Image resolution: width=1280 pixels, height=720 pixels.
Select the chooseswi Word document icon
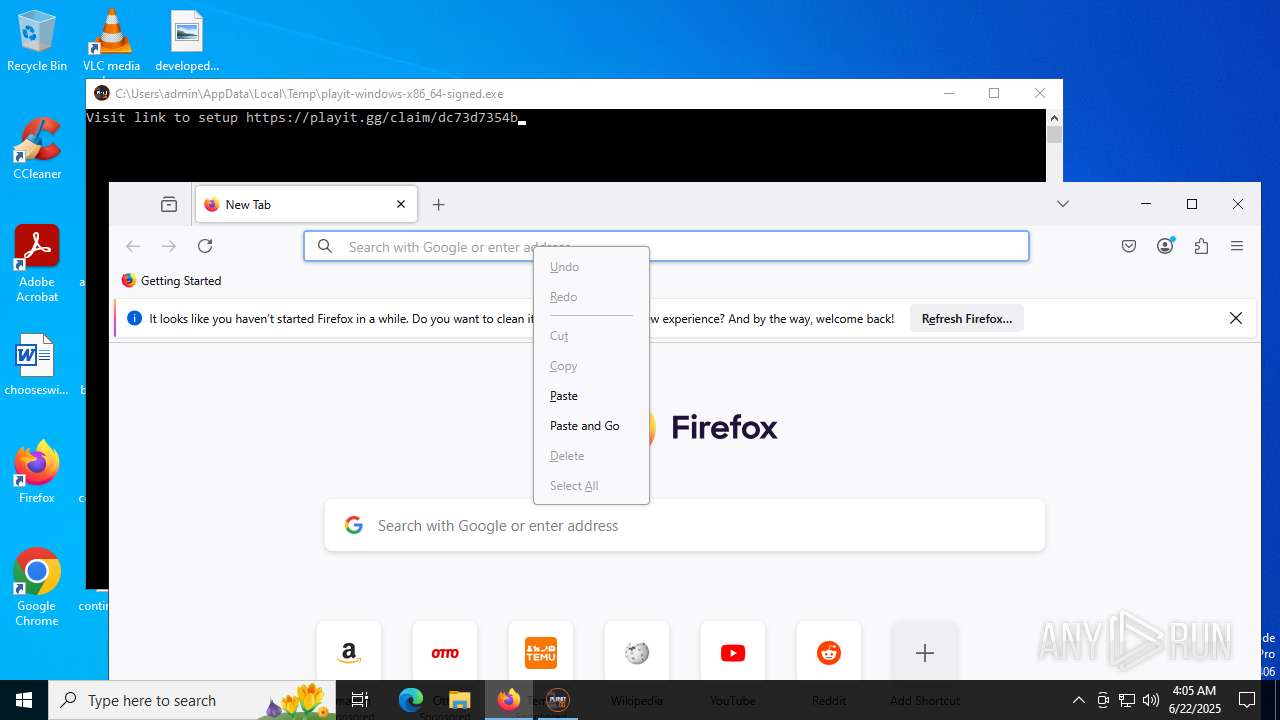click(36, 365)
